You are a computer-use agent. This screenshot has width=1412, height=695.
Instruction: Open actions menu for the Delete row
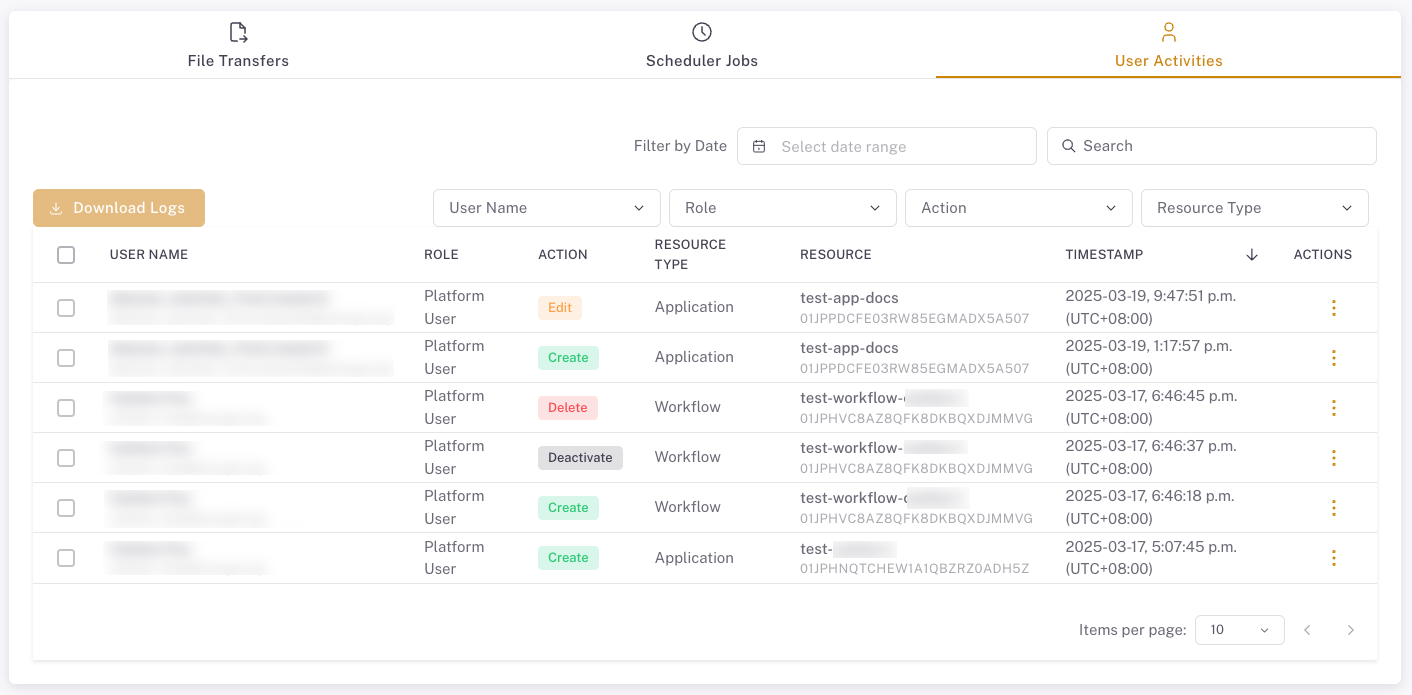point(1333,408)
